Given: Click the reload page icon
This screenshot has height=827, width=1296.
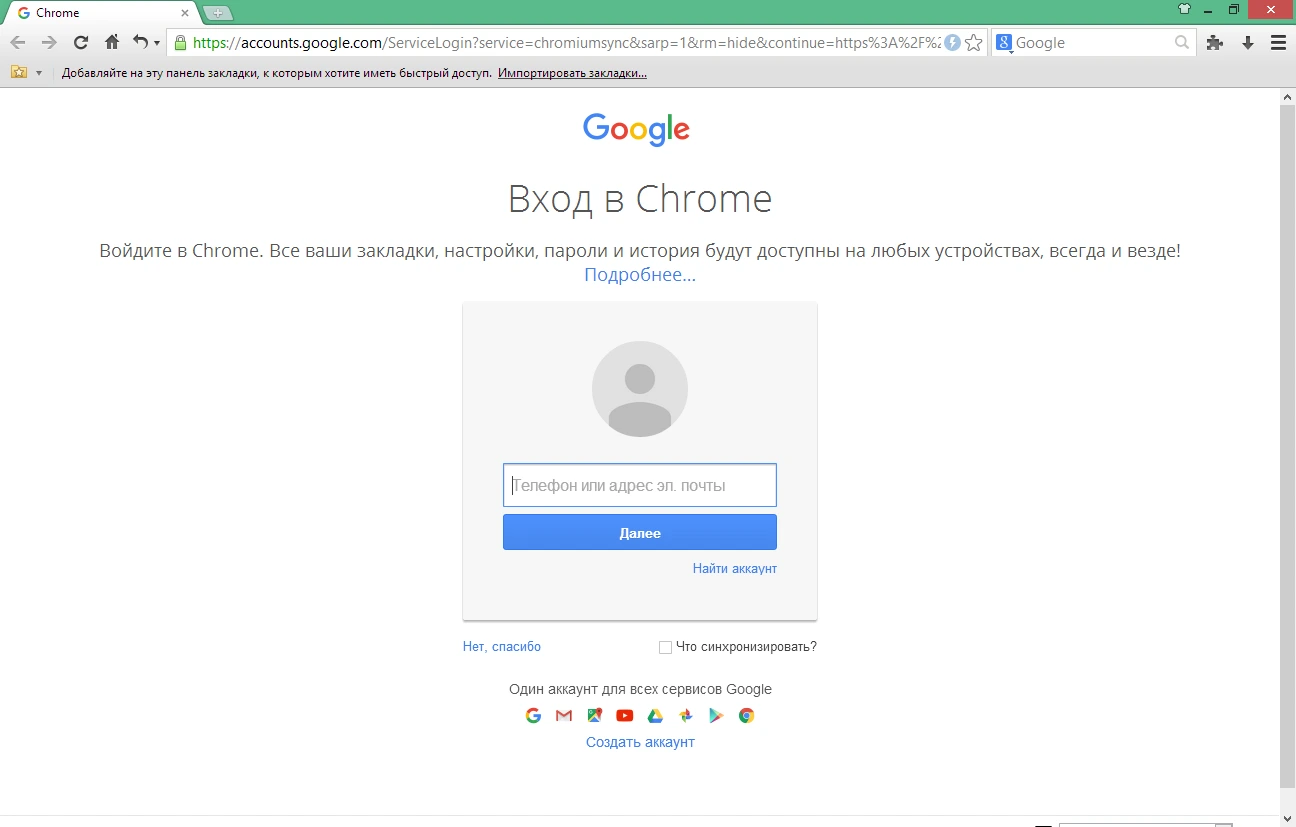Looking at the screenshot, I should coord(81,43).
